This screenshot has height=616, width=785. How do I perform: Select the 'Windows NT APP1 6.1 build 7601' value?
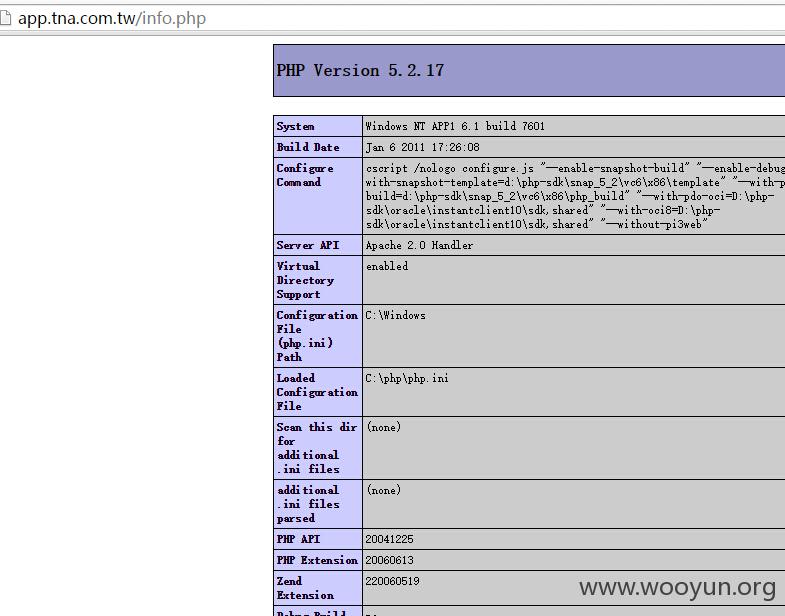click(455, 126)
